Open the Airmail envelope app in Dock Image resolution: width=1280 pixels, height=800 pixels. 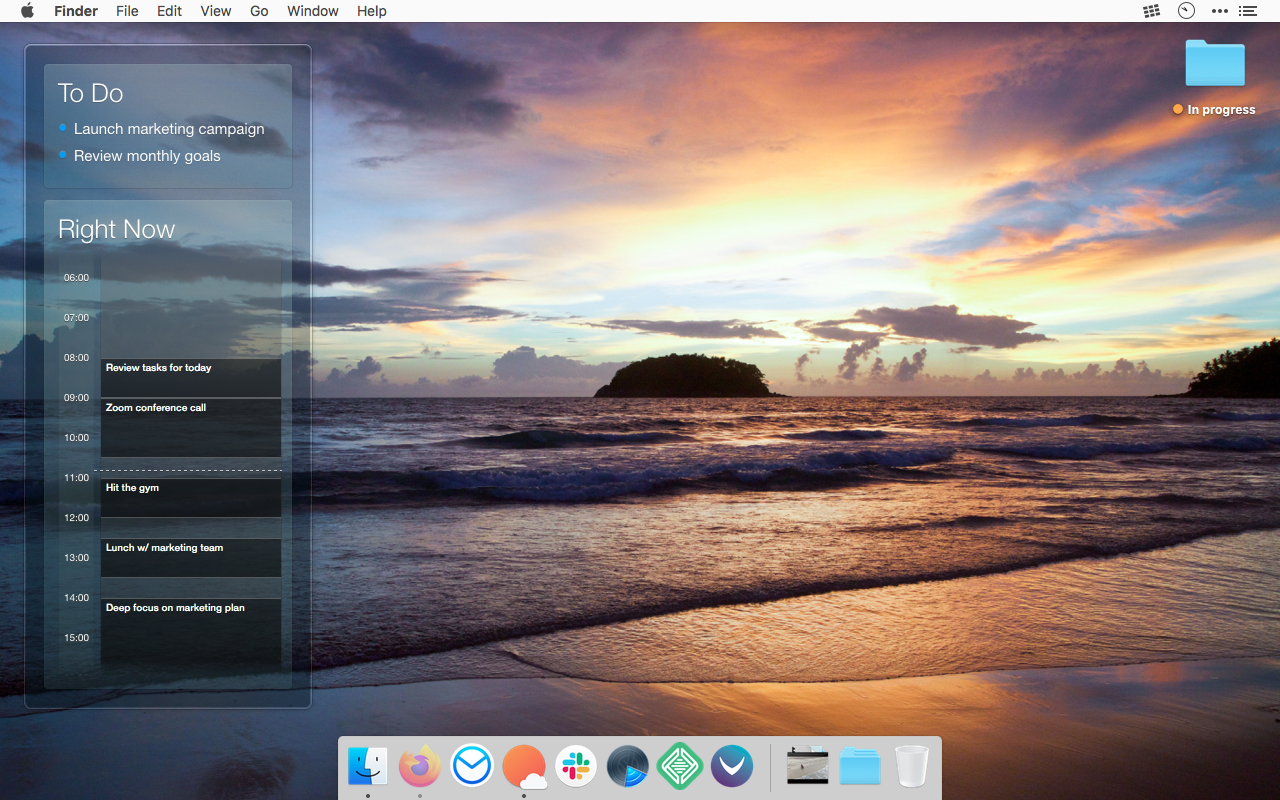(x=471, y=767)
